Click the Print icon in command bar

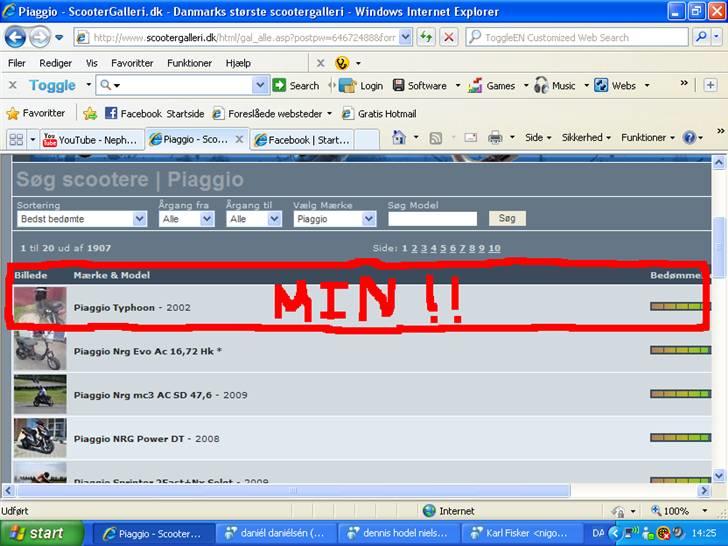[495, 138]
